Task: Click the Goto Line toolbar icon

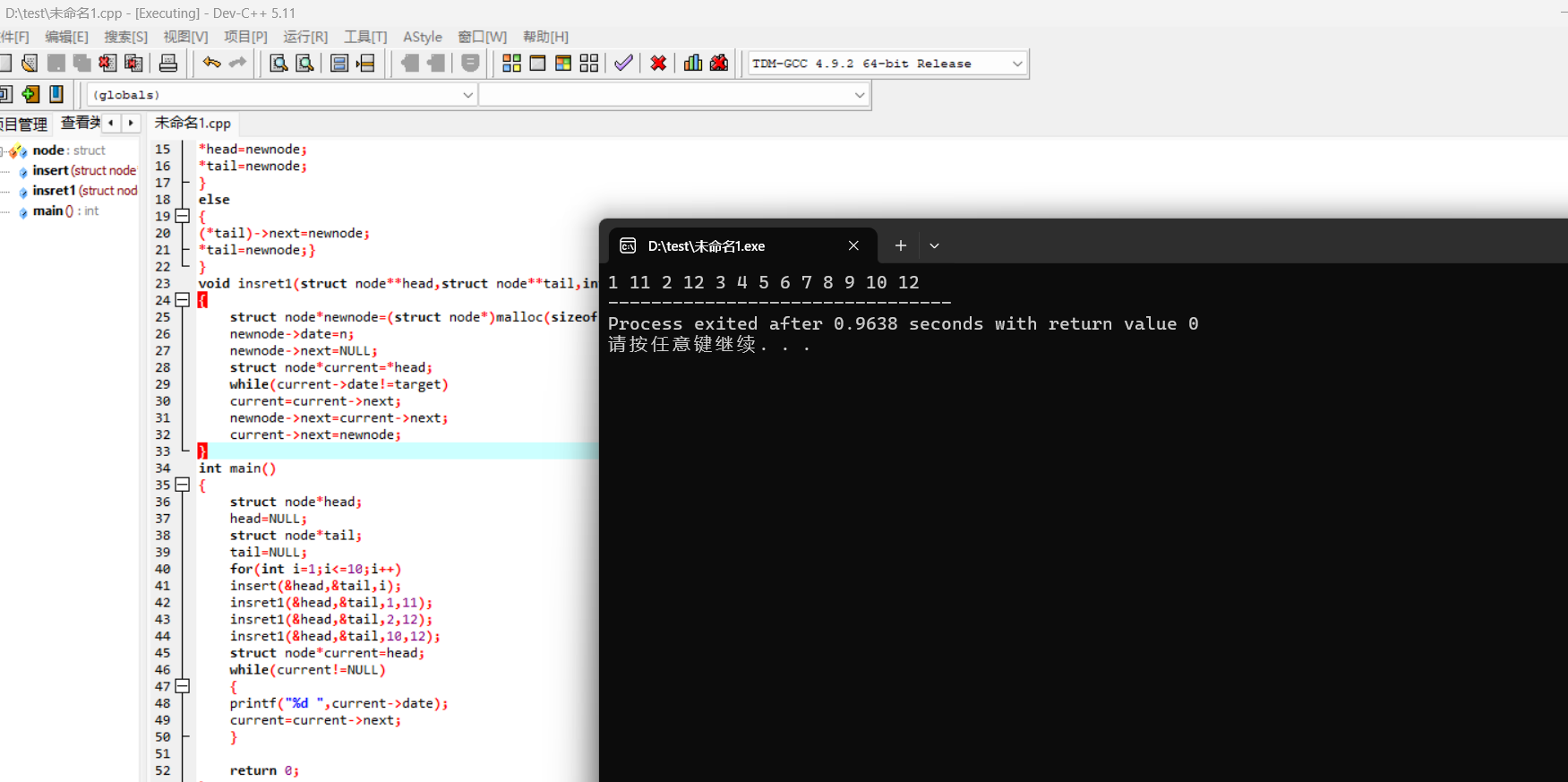Action: pos(365,63)
